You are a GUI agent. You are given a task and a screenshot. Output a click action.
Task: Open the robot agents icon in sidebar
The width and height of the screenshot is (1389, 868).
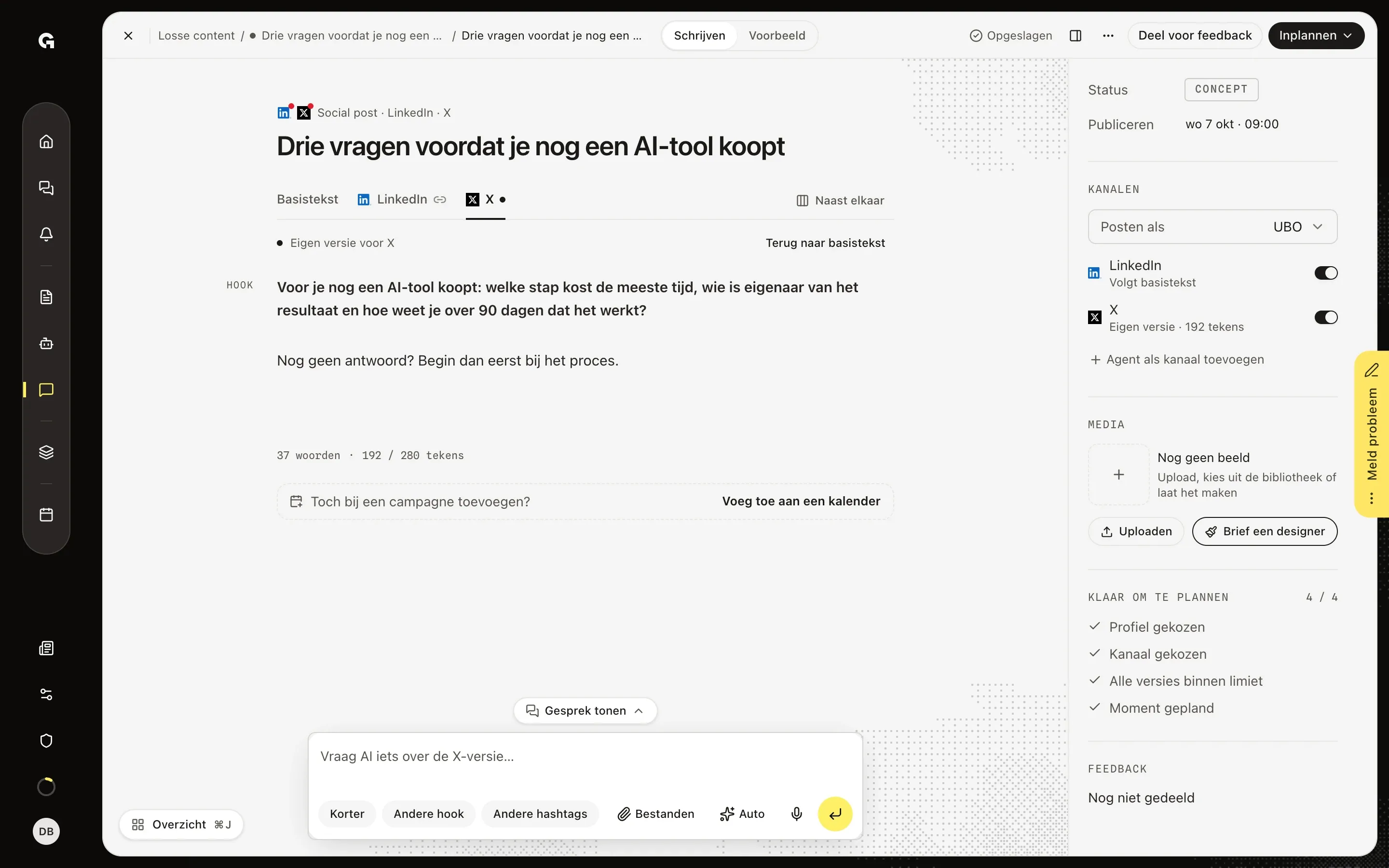click(x=46, y=343)
